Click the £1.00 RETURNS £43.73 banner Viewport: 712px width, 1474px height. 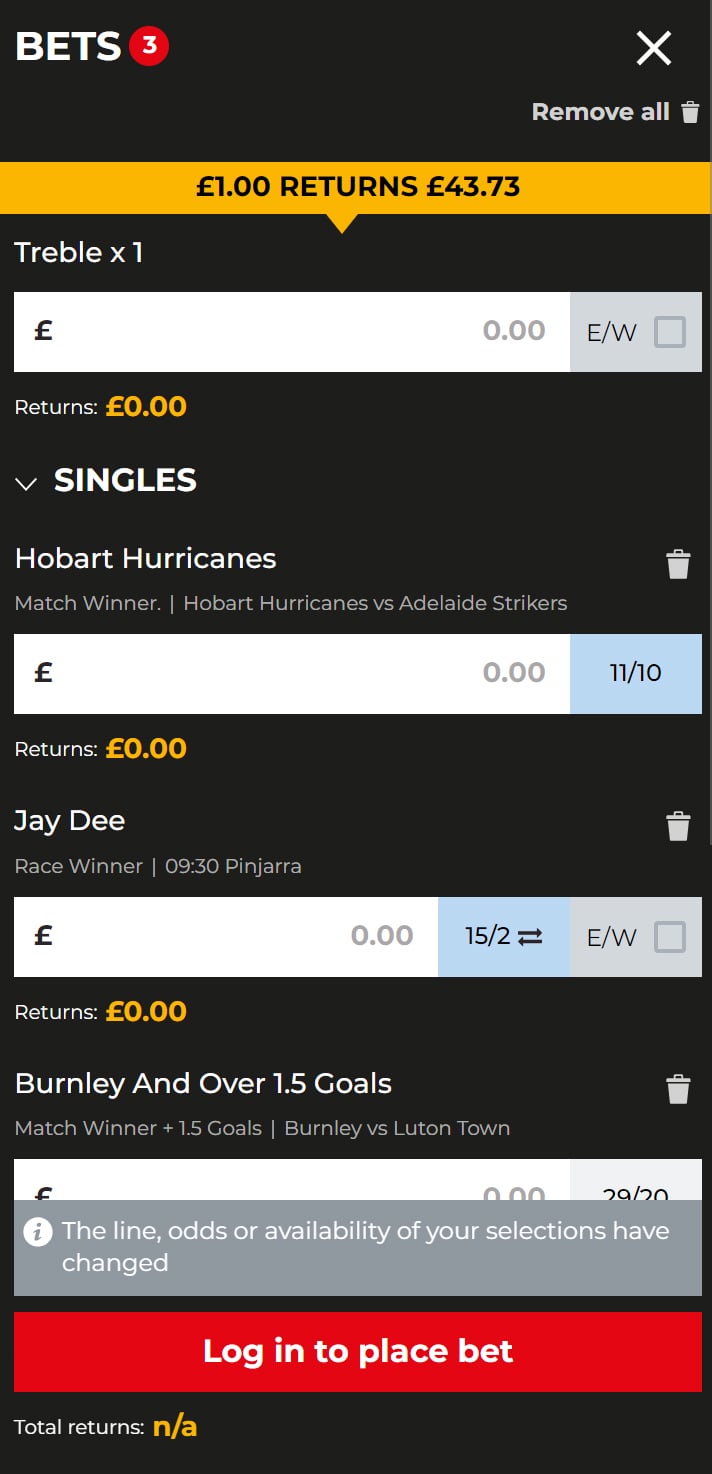[x=356, y=188]
